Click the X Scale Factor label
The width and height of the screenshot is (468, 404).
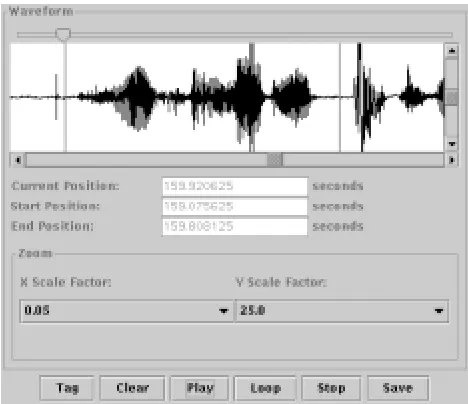coord(66,282)
